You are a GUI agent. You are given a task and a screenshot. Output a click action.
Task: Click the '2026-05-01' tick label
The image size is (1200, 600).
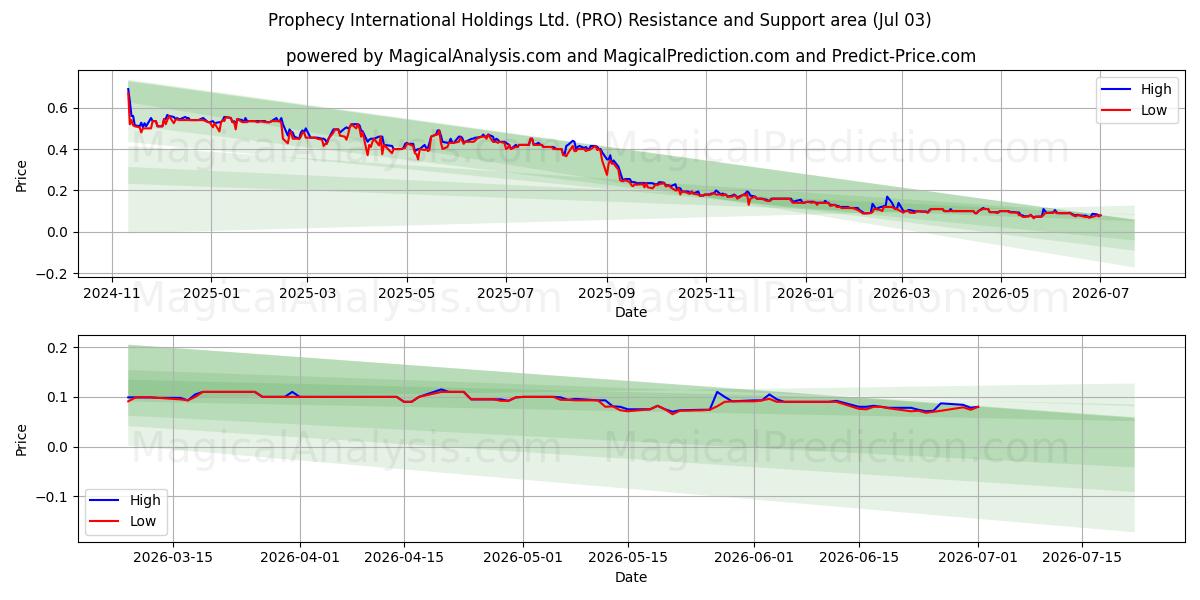click(523, 557)
